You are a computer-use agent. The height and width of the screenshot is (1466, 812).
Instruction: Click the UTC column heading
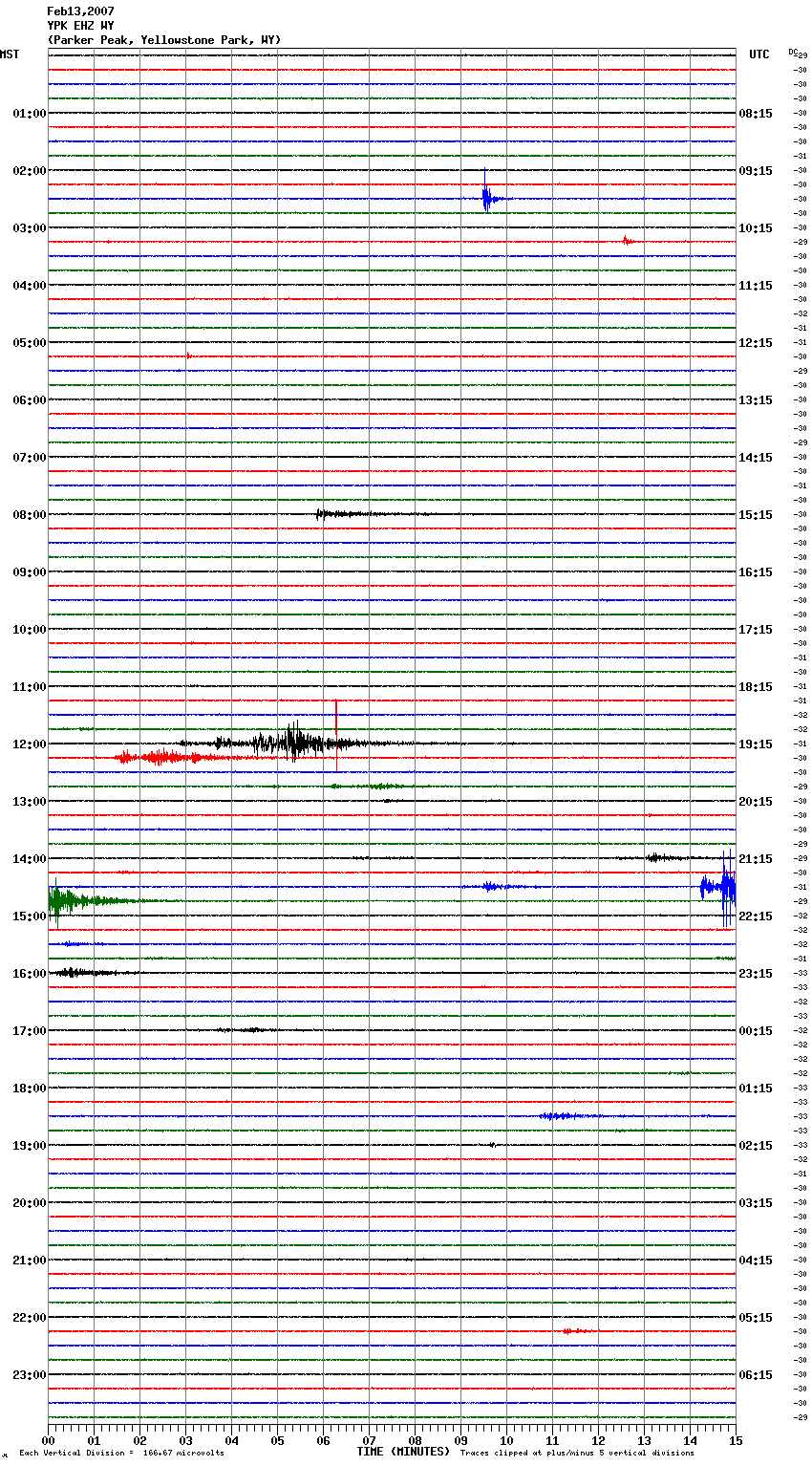point(759,54)
